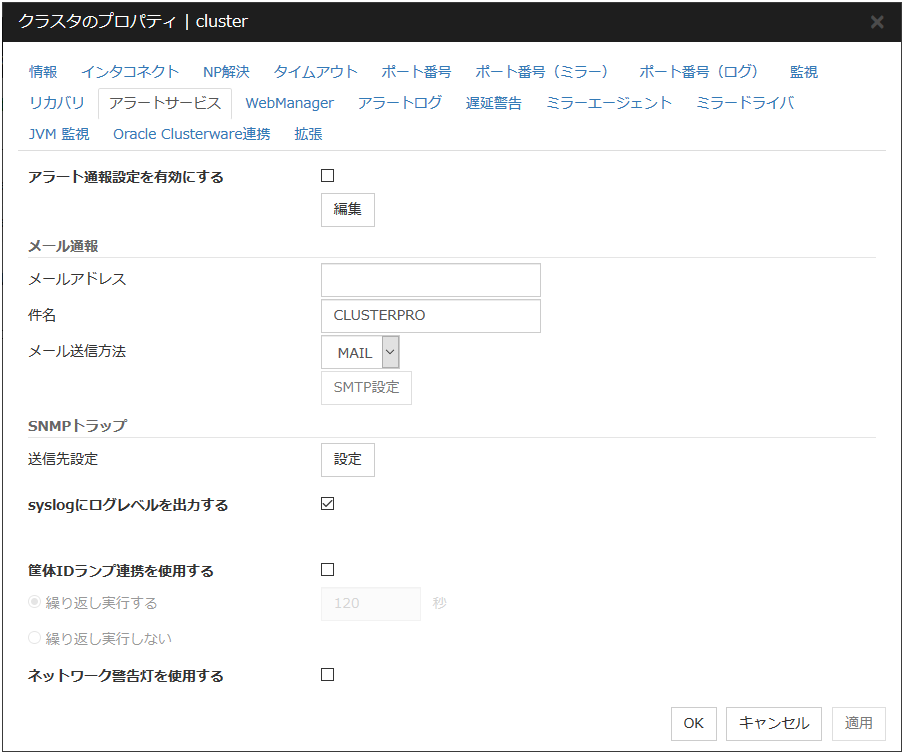Switch to the タイムアウト tab
Image resolution: width=904 pixels, height=754 pixels.
coord(315,72)
